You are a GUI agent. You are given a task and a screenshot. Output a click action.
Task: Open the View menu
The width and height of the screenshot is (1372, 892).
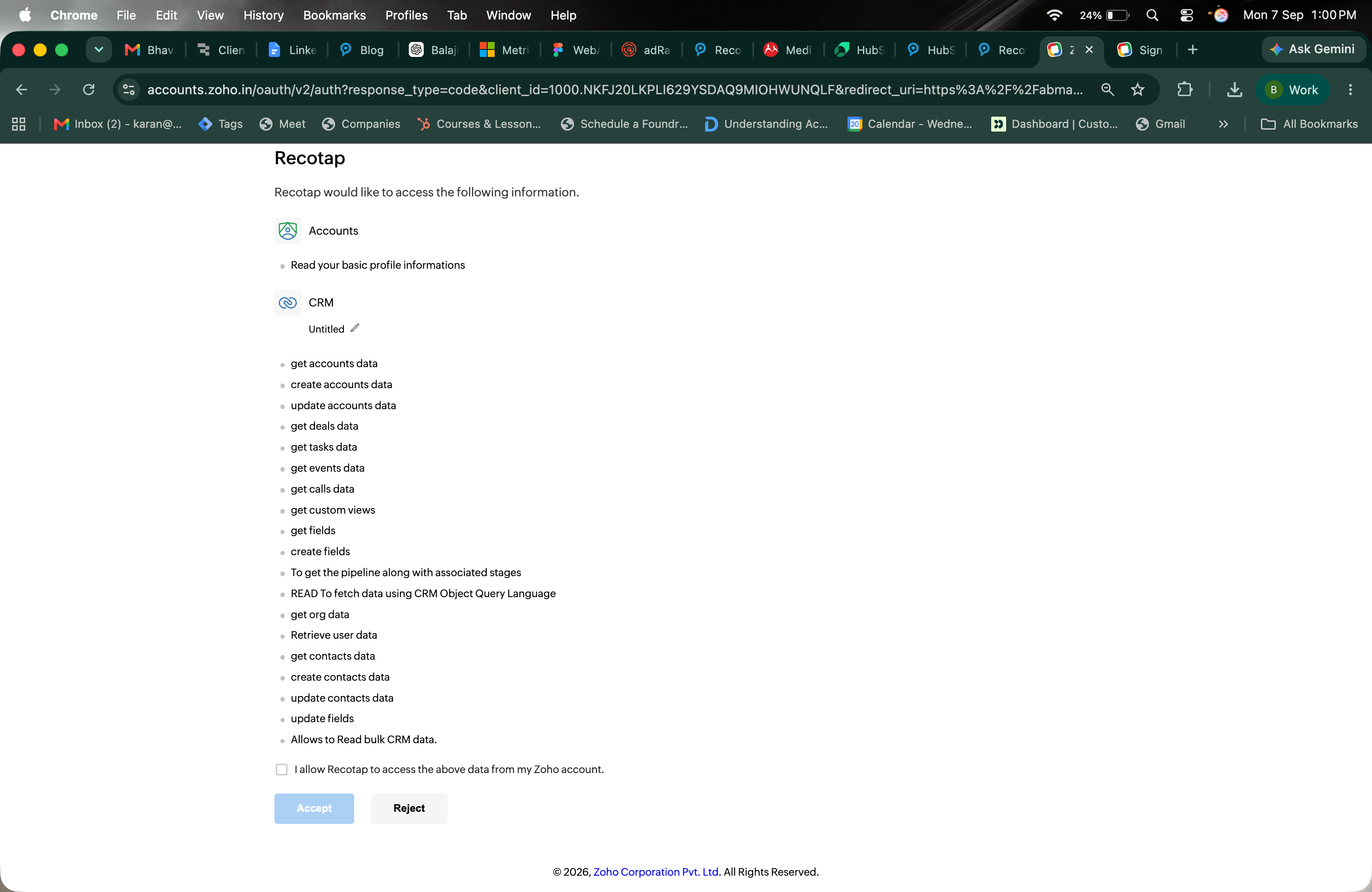(210, 15)
